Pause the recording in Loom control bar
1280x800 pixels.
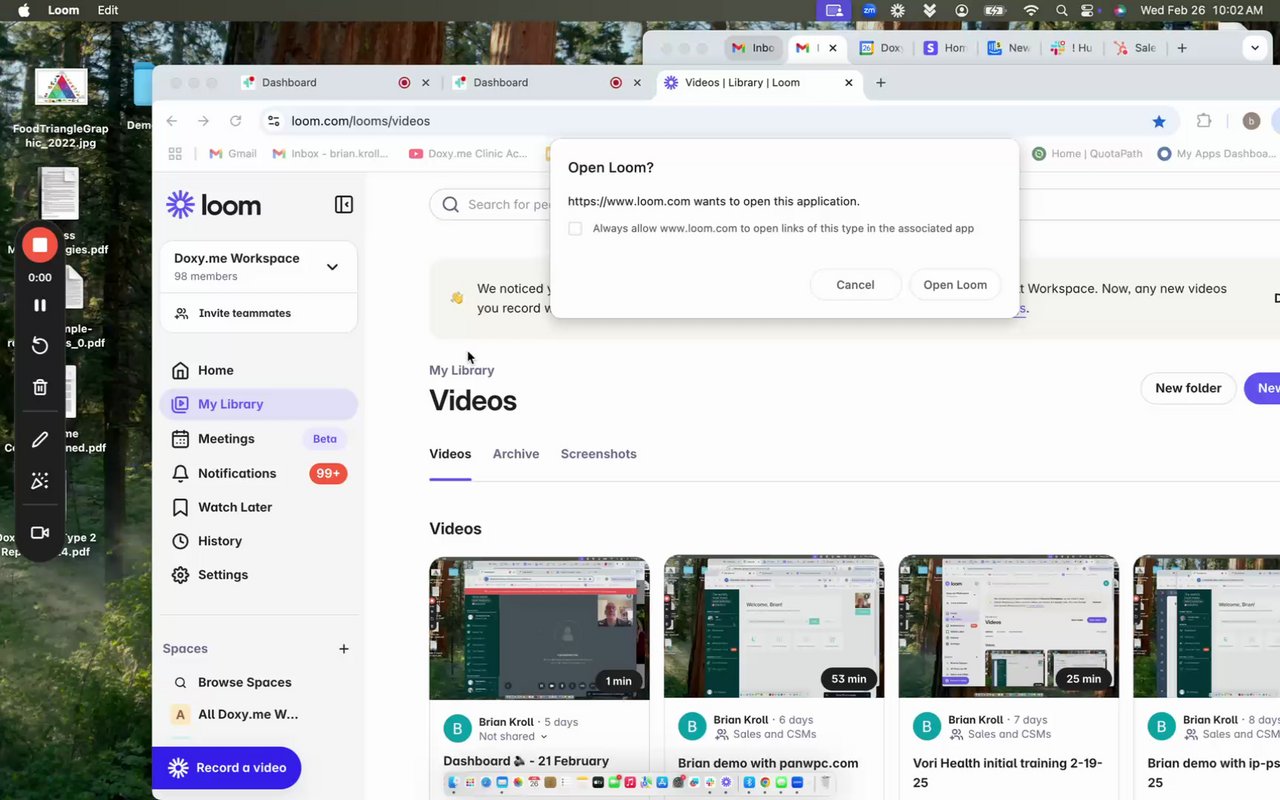point(40,305)
